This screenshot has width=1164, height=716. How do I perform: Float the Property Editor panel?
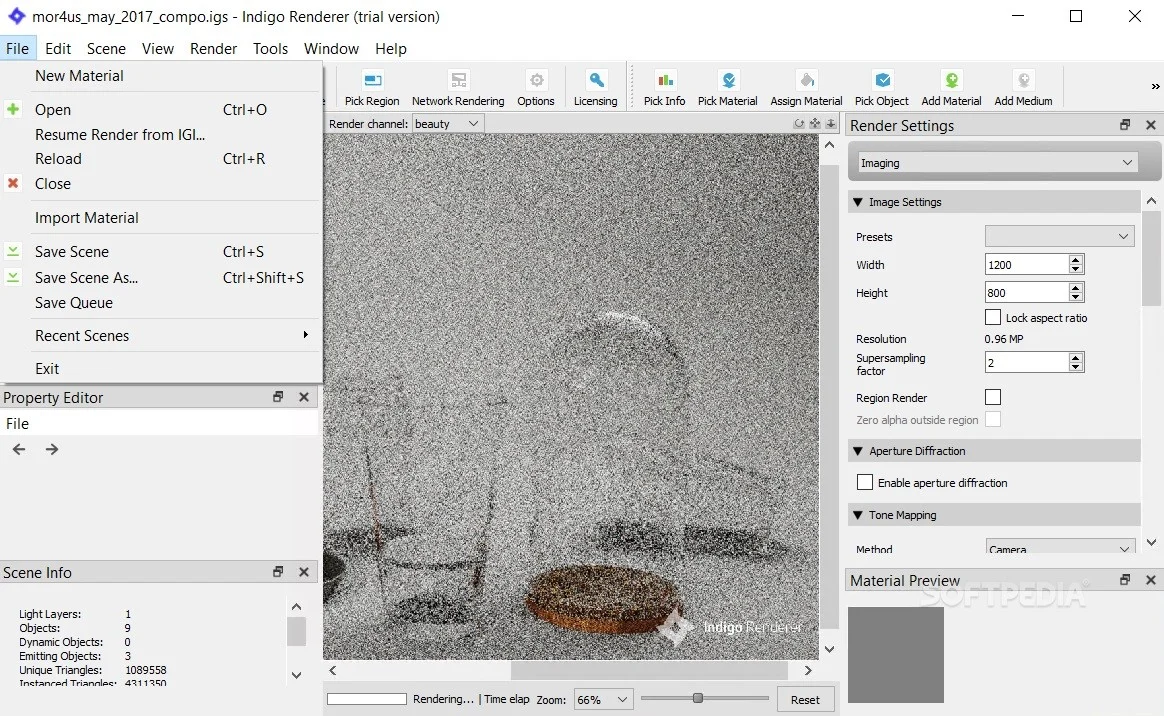click(278, 397)
